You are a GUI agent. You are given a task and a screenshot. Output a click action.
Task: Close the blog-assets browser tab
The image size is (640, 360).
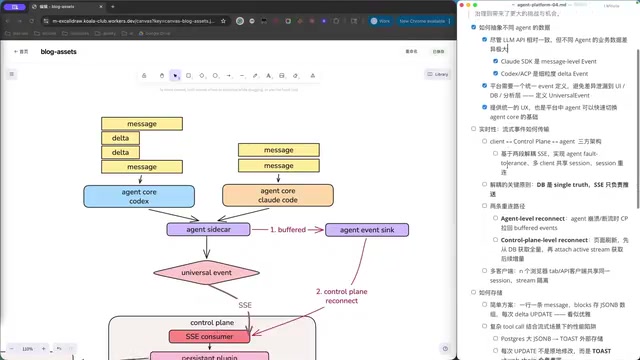[101, 7]
